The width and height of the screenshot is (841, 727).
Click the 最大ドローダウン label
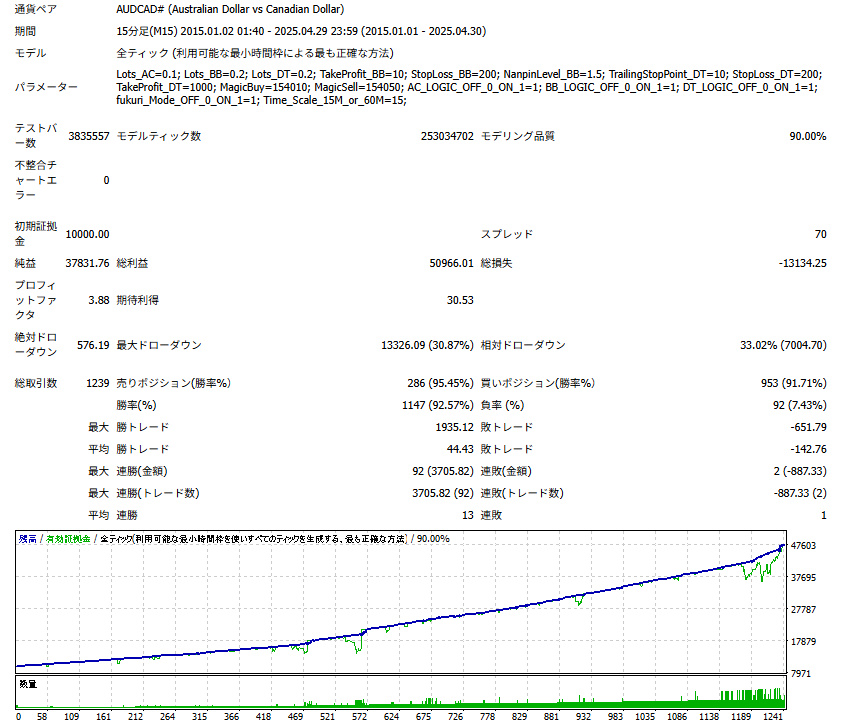159,346
